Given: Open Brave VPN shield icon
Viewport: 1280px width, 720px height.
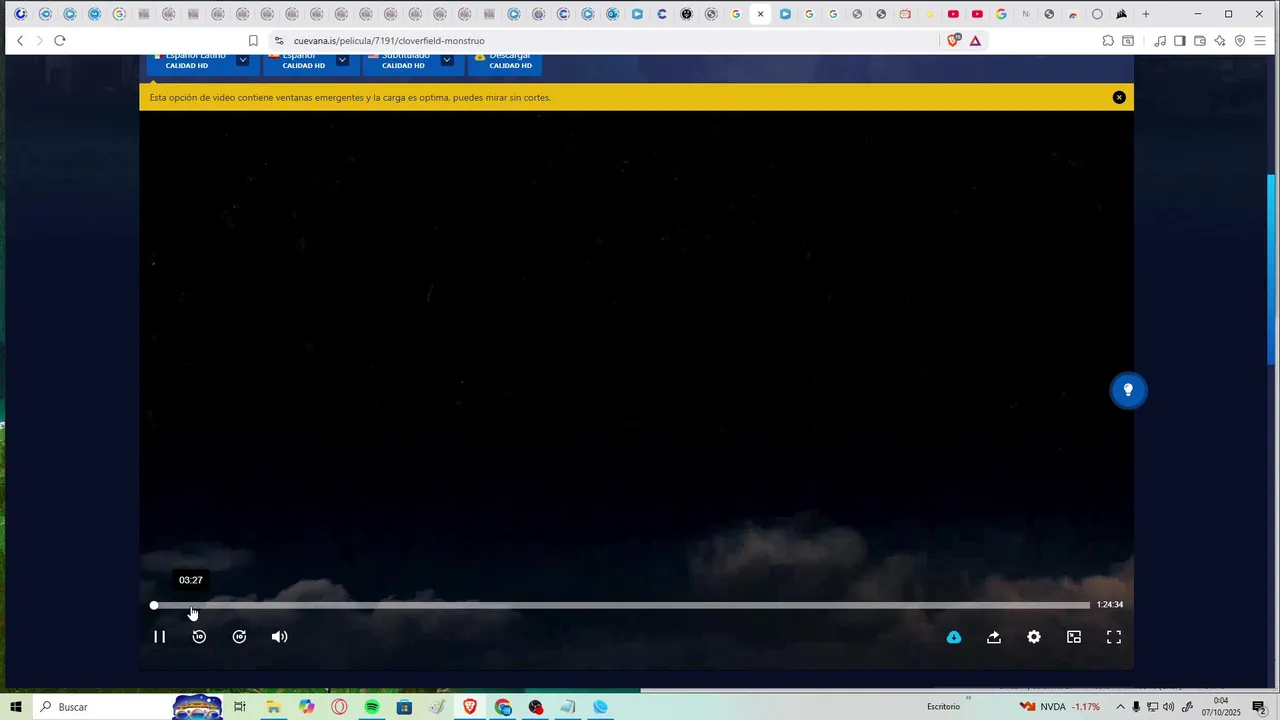Looking at the screenshot, I should pyautogui.click(x=1240, y=41).
